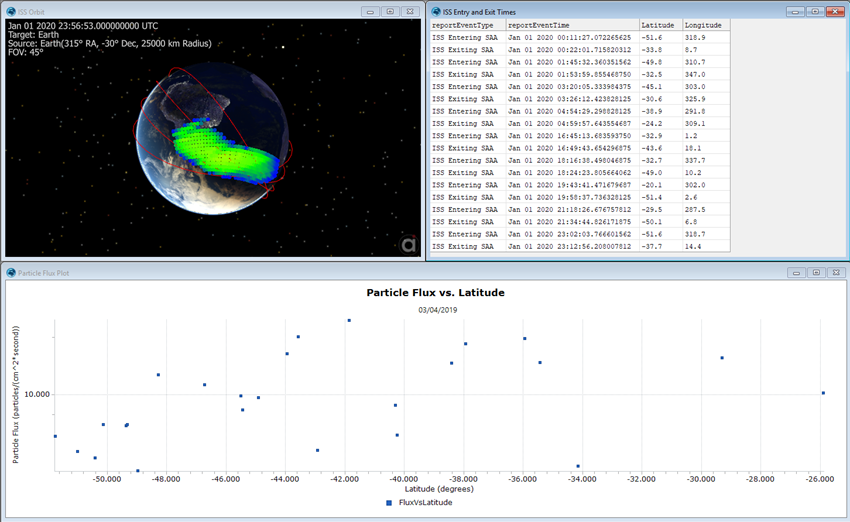Select the 'Jan 01 2020 04:54:29.298828125' time cell
The height and width of the screenshot is (522, 850).
pyautogui.click(x=572, y=111)
